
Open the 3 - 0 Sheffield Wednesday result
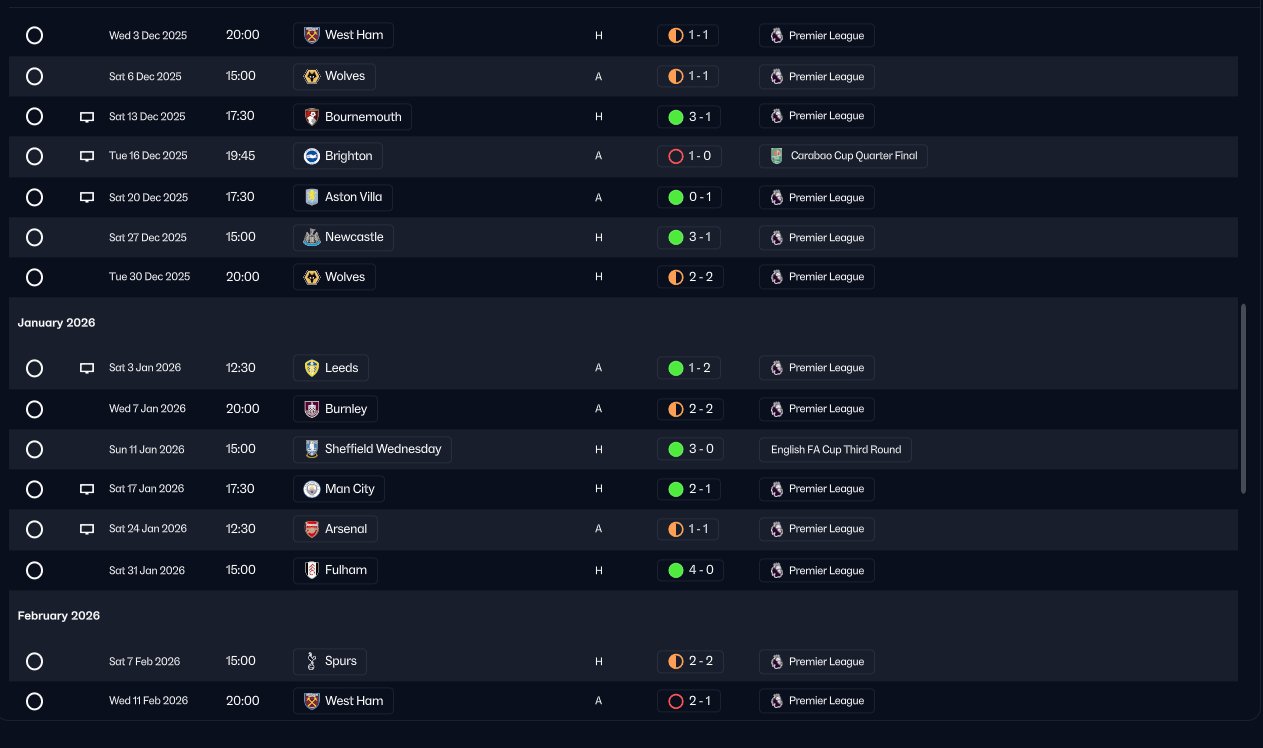point(689,449)
